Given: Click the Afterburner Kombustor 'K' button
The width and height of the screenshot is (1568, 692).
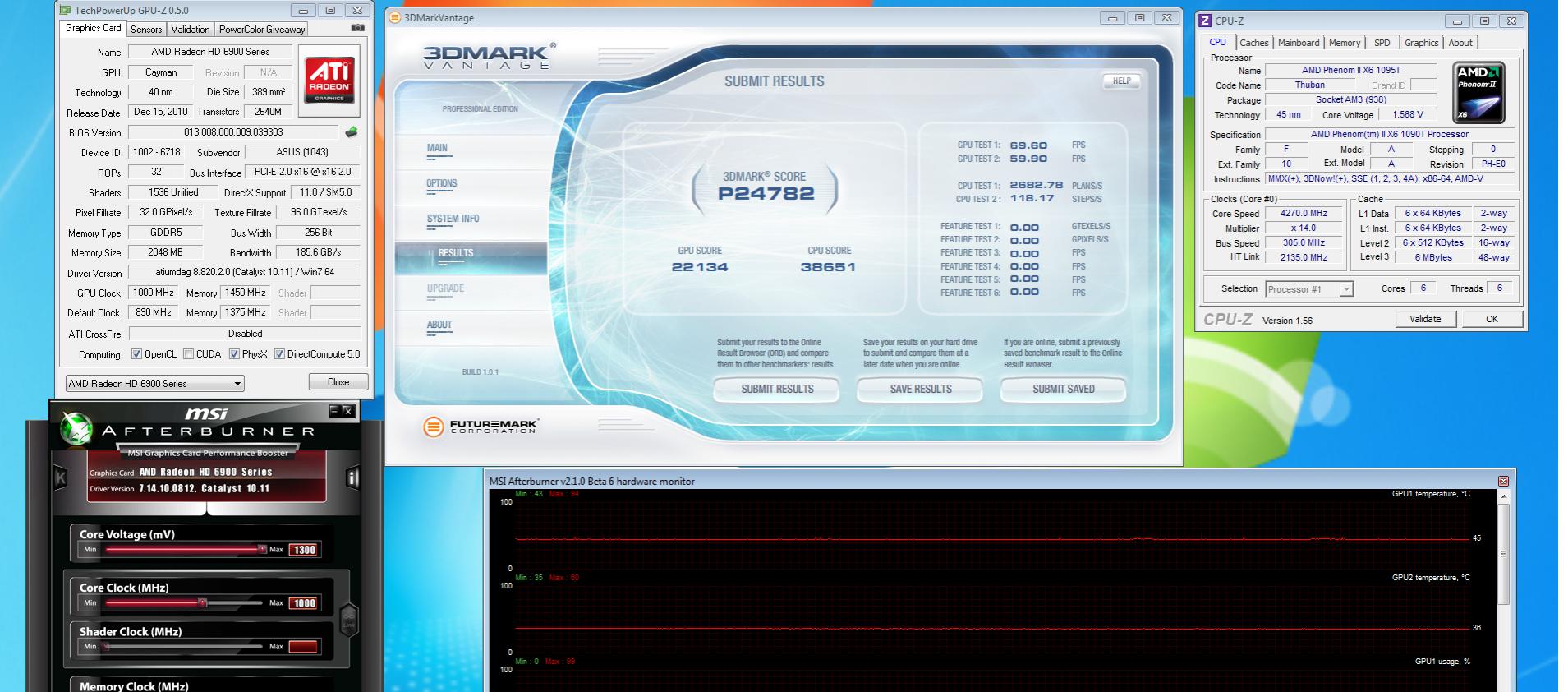Looking at the screenshot, I should pyautogui.click(x=60, y=477).
